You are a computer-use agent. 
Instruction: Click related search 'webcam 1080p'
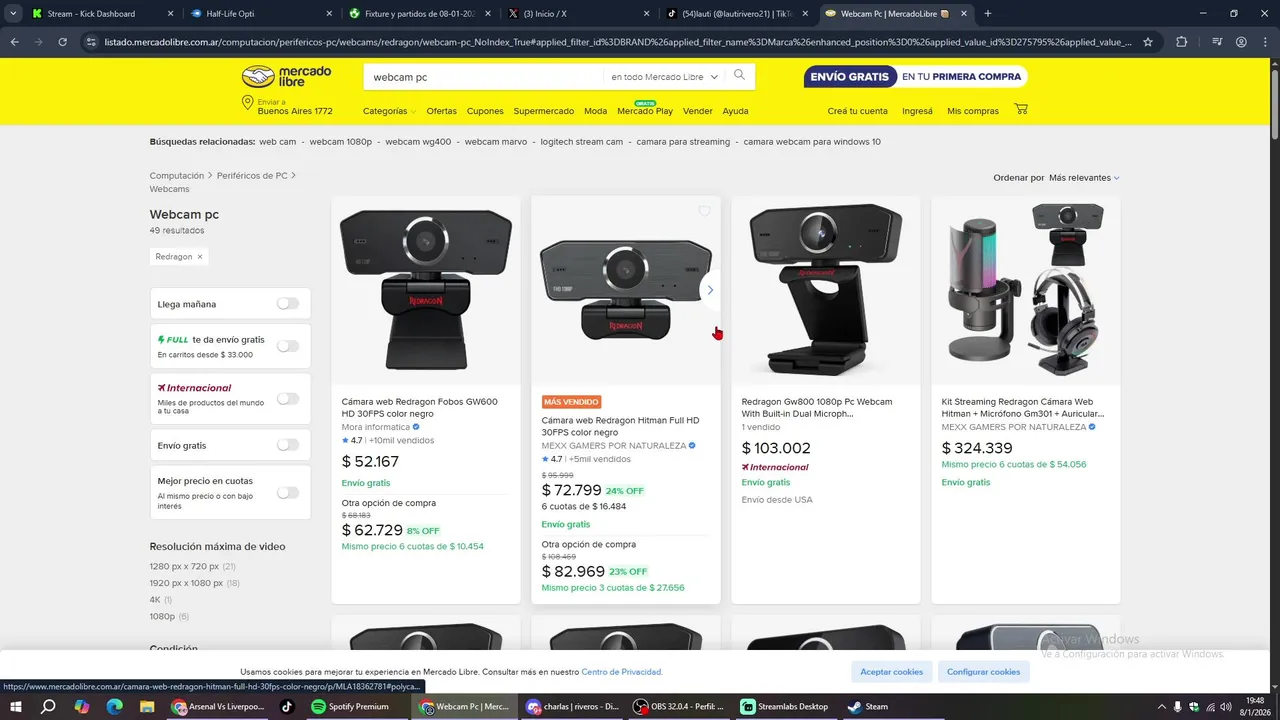point(340,142)
